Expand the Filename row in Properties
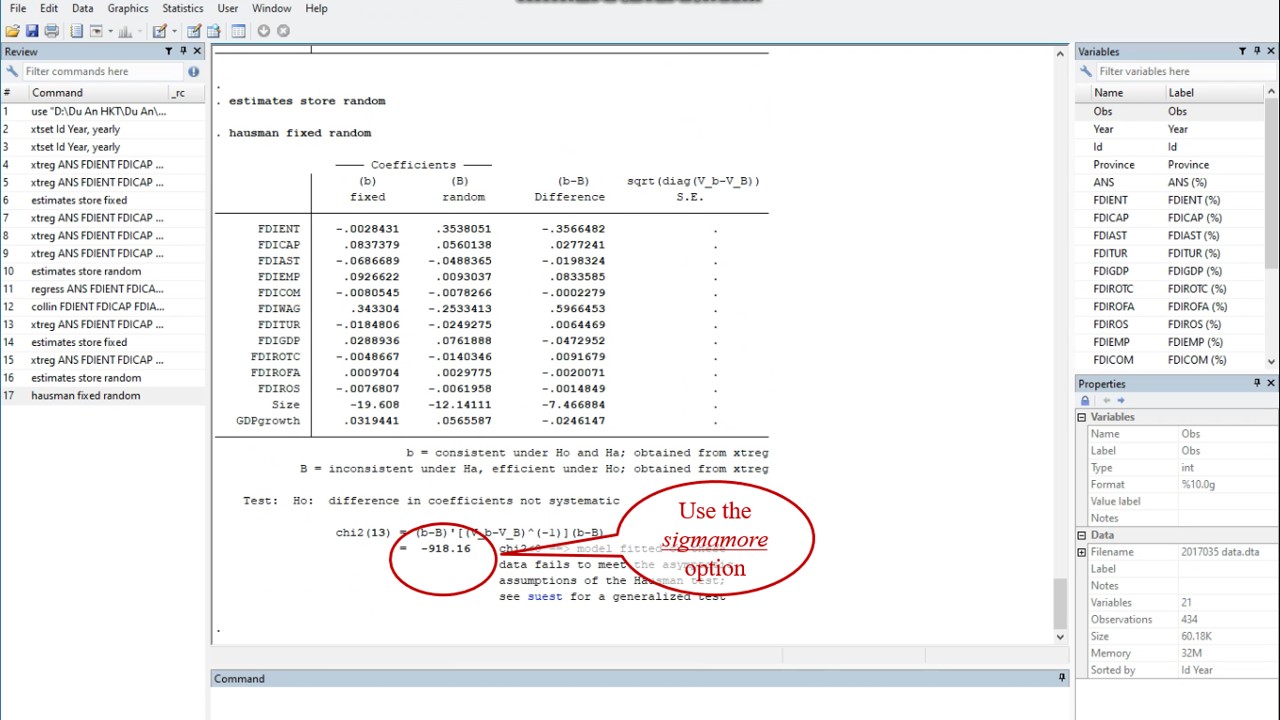The height and width of the screenshot is (720, 1280). pos(1082,552)
